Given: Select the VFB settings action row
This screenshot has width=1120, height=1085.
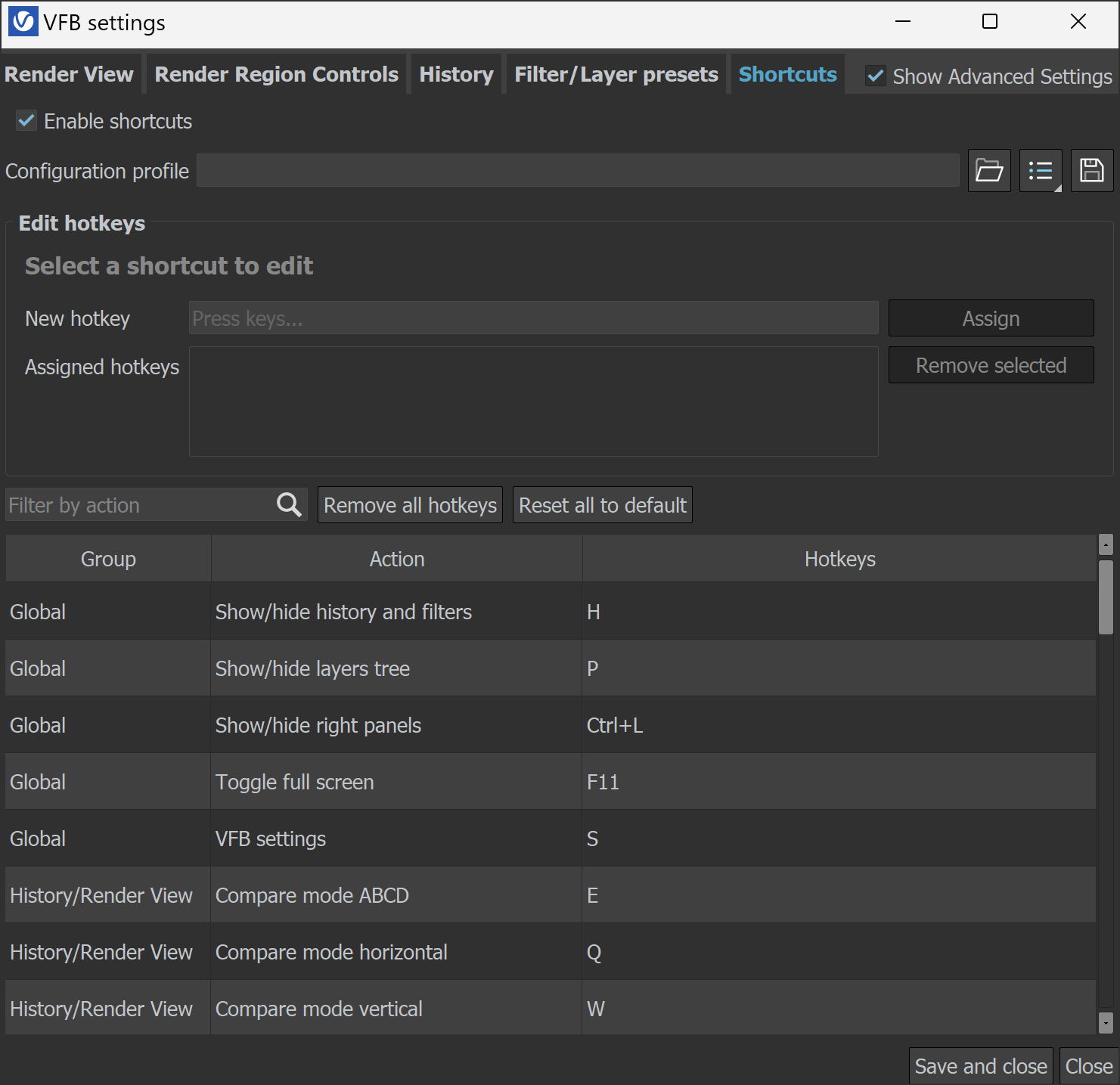Looking at the screenshot, I should (x=551, y=838).
